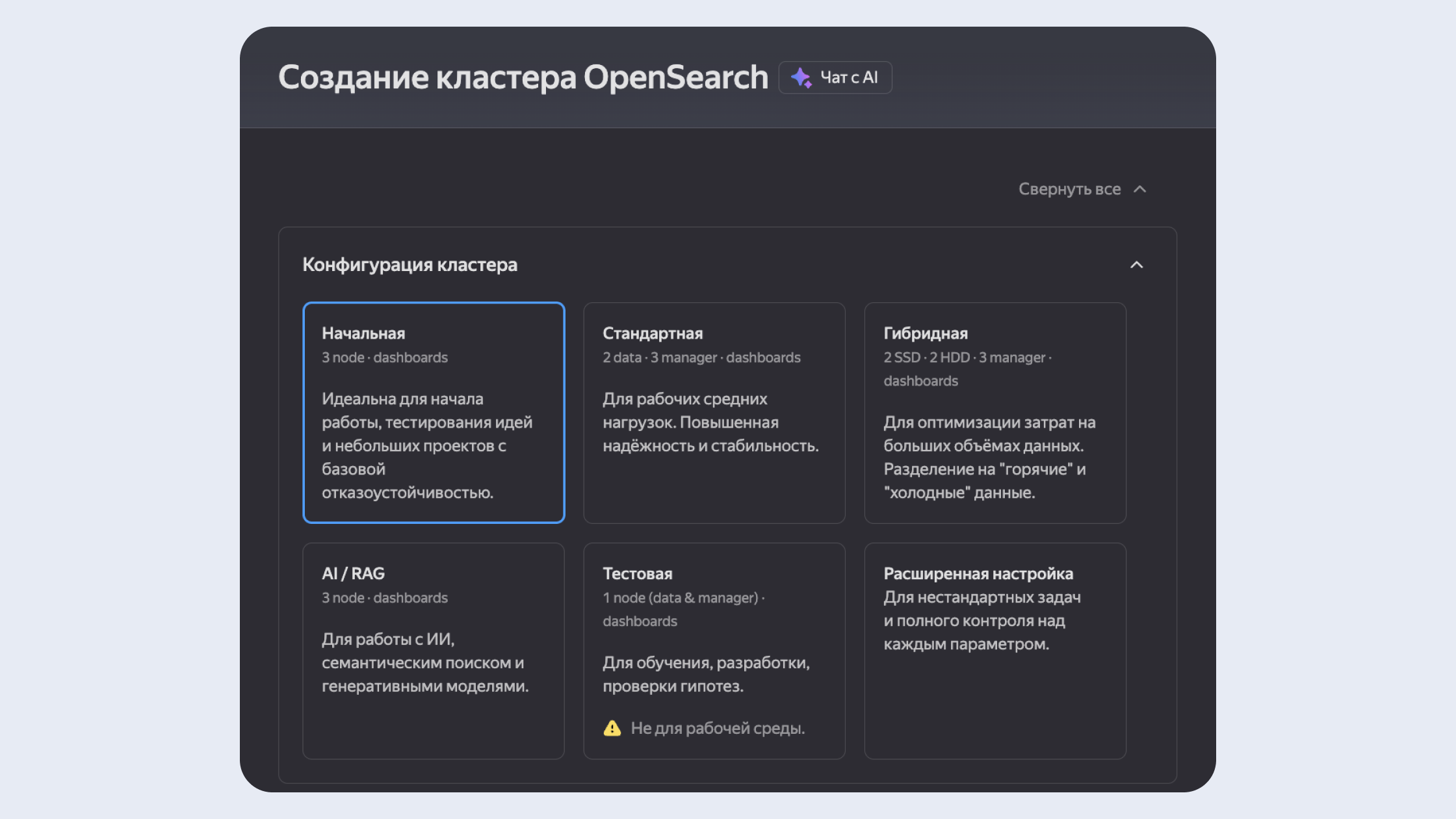Click the Конфигурация кластера heading

pos(410,265)
